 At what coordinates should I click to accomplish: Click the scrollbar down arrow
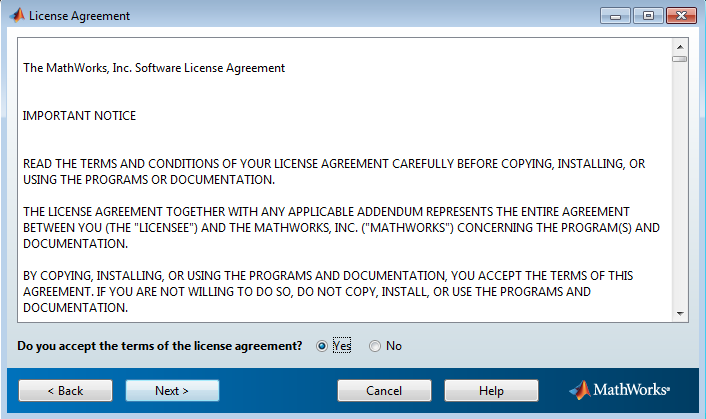[680, 314]
